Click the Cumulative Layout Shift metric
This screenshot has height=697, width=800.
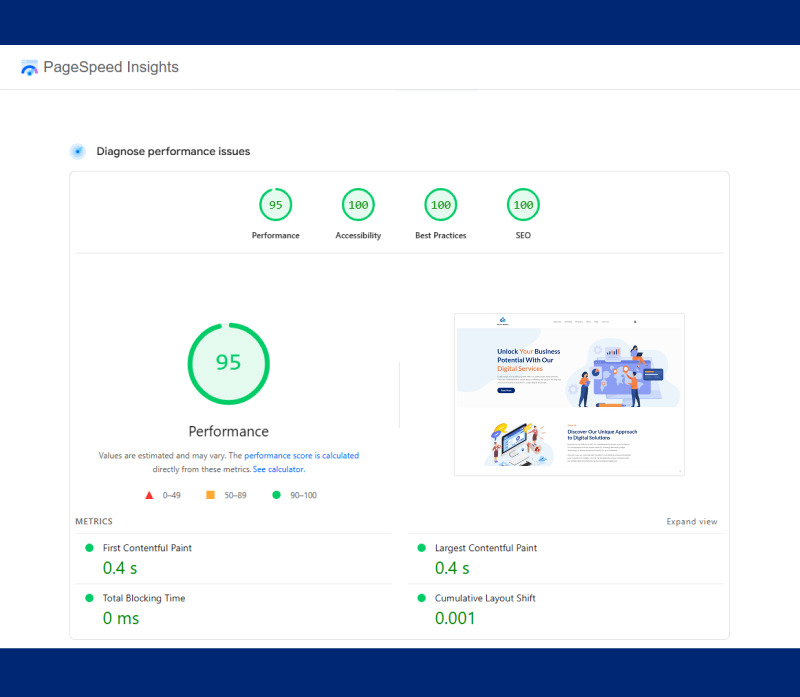coord(484,598)
